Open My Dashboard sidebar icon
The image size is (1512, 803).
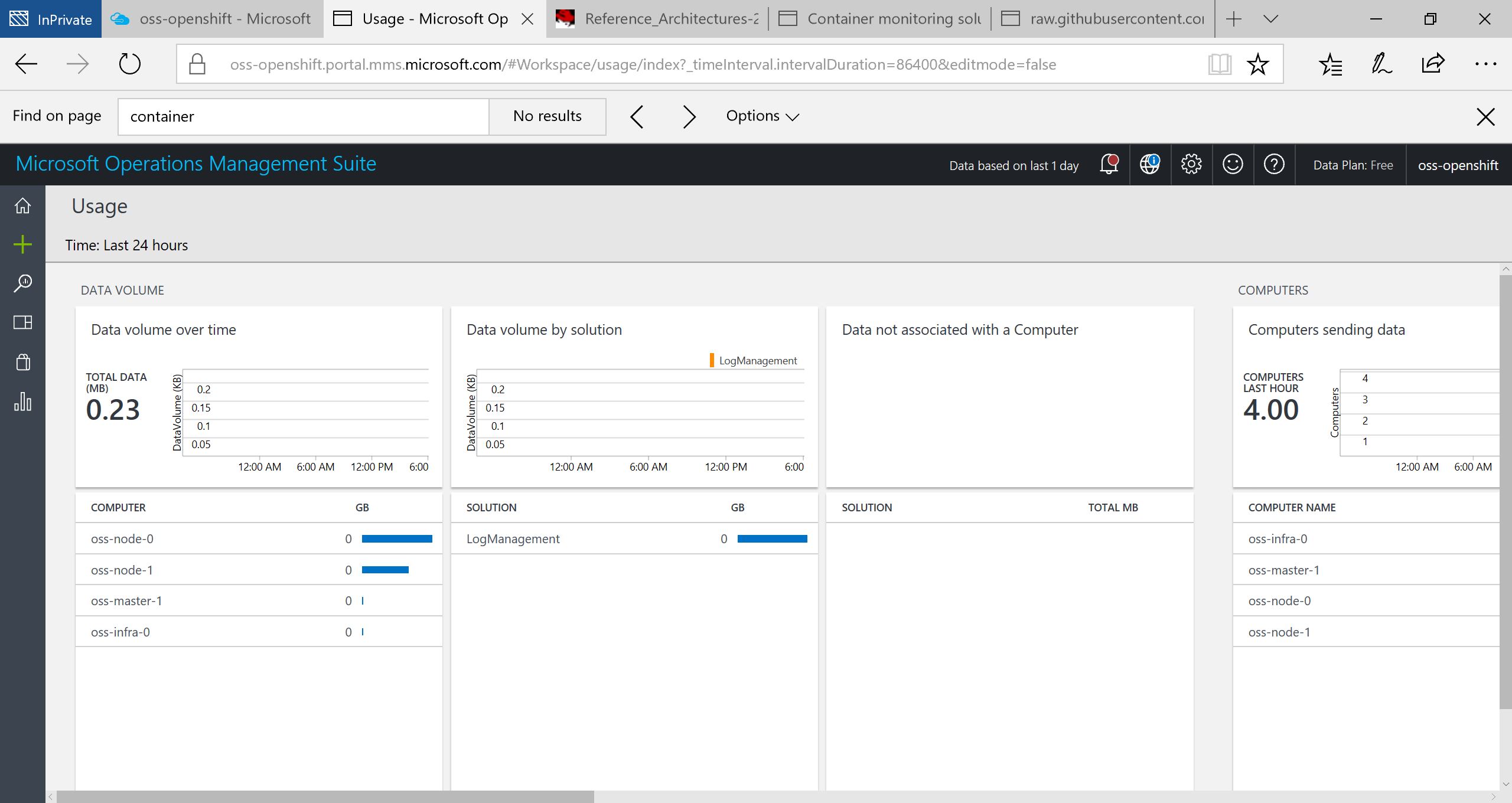[x=22, y=322]
